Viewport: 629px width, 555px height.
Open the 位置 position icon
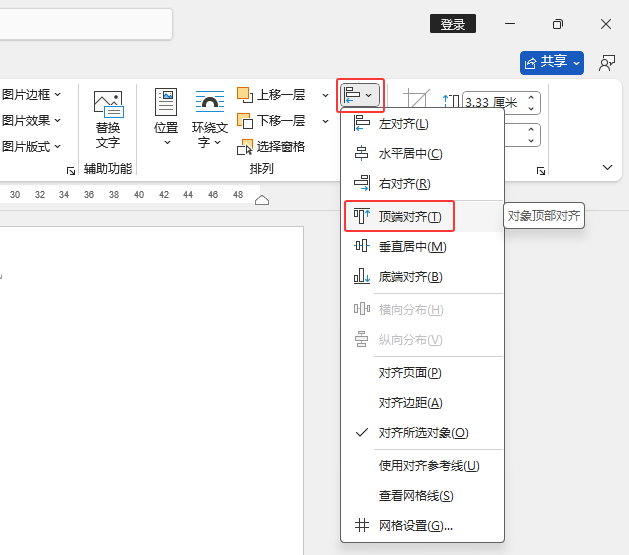(166, 102)
